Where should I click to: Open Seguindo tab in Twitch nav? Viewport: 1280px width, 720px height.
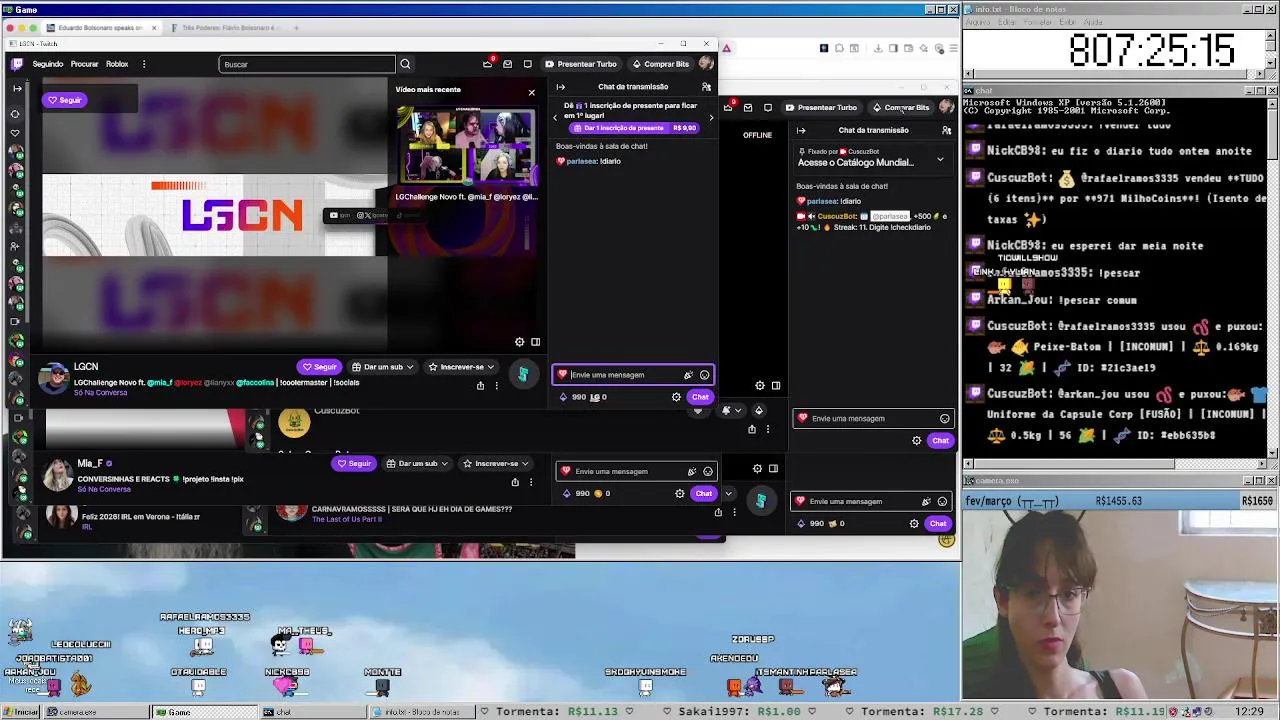pos(47,64)
